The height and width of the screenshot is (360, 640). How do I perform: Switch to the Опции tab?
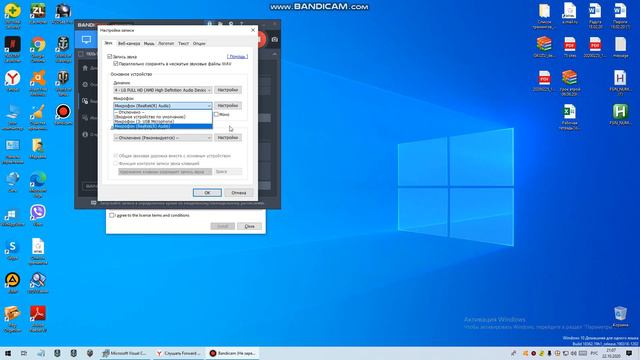click(199, 43)
